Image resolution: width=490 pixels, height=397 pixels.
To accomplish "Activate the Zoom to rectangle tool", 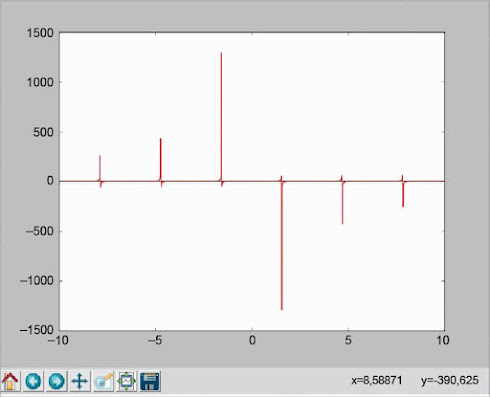I will pyautogui.click(x=104, y=381).
